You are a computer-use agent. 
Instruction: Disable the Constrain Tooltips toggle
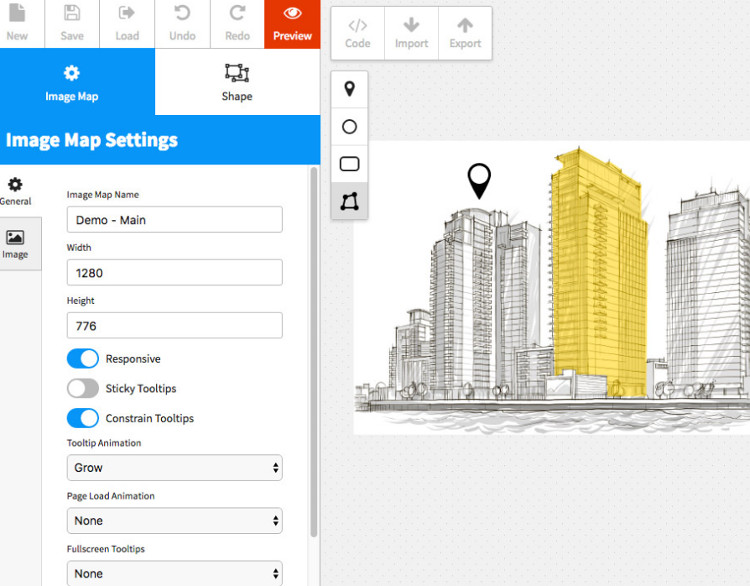tap(83, 418)
